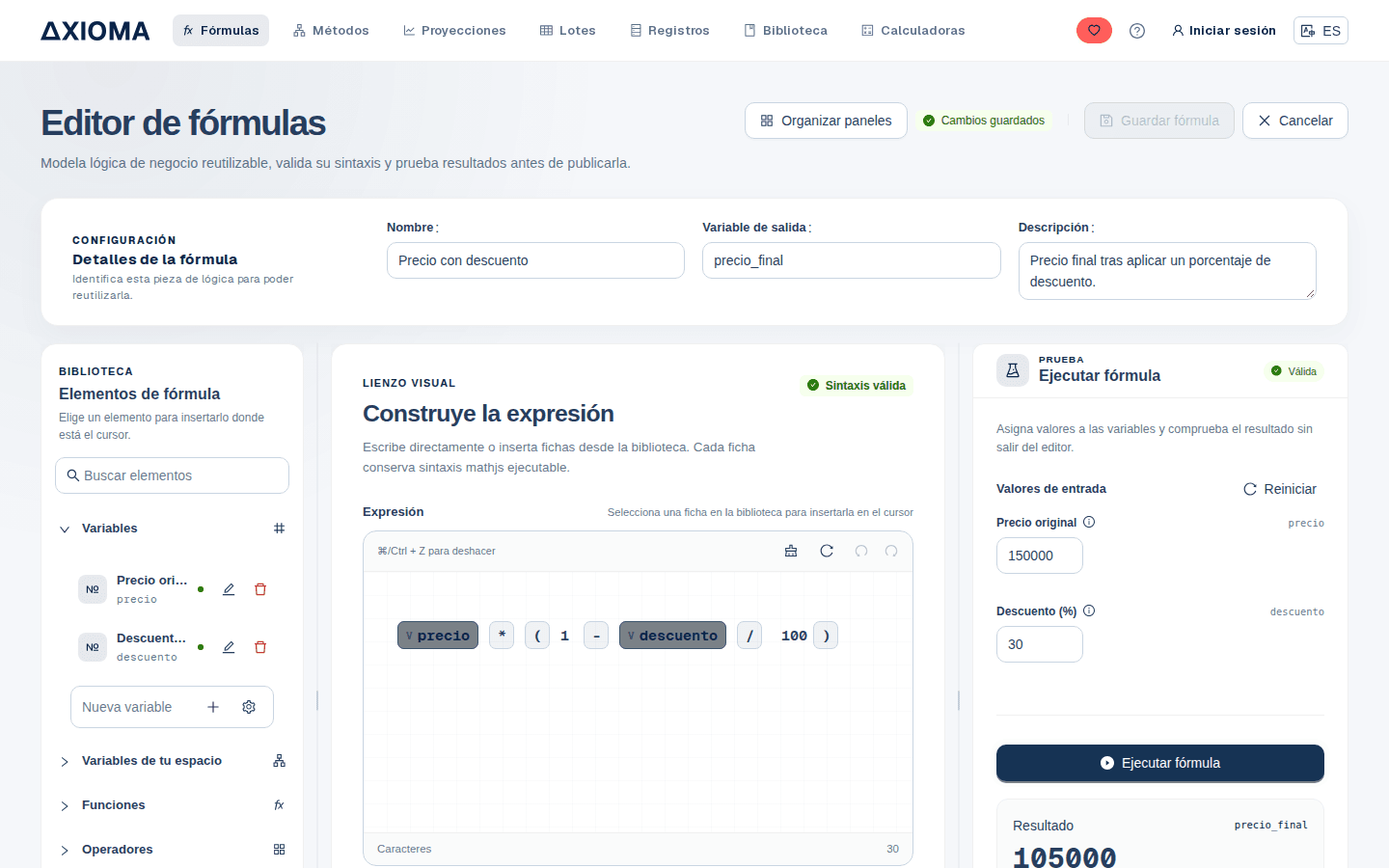
Task: Open the ES language selector
Action: [x=1321, y=31]
